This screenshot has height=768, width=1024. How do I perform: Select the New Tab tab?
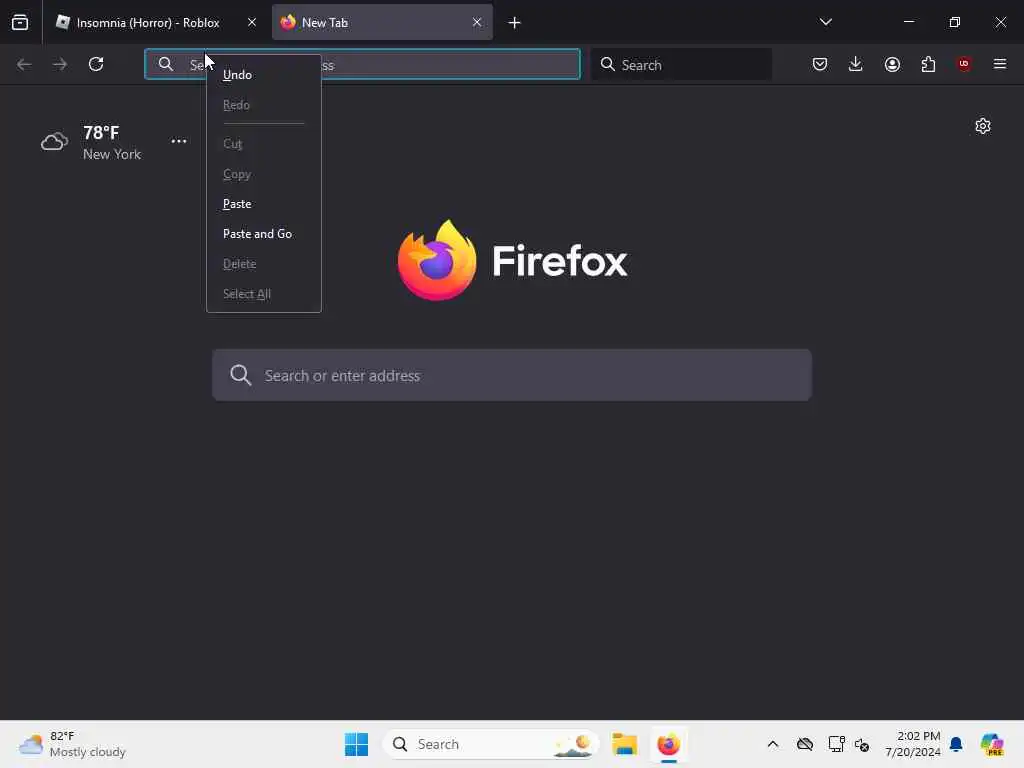(382, 22)
